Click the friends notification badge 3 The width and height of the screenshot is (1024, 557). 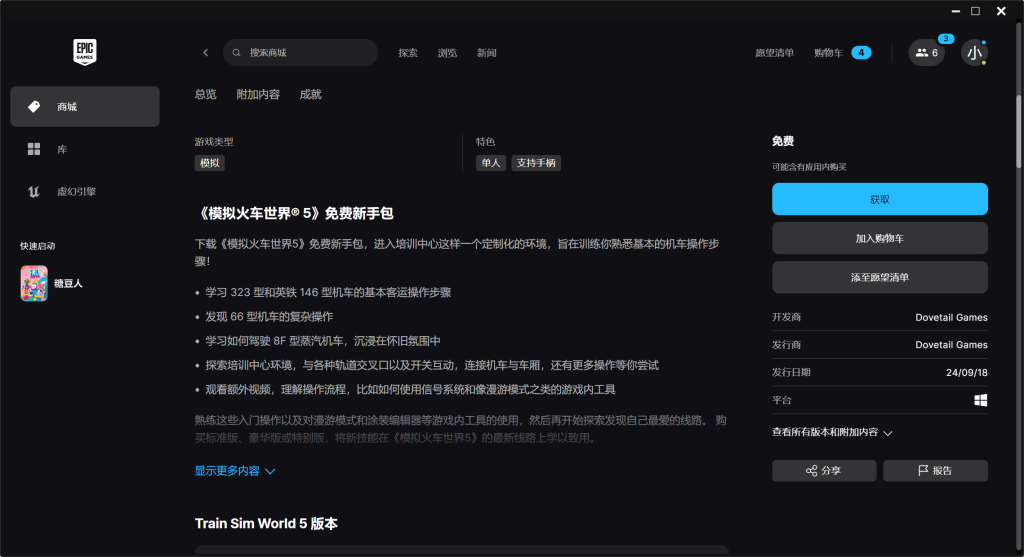(x=946, y=39)
